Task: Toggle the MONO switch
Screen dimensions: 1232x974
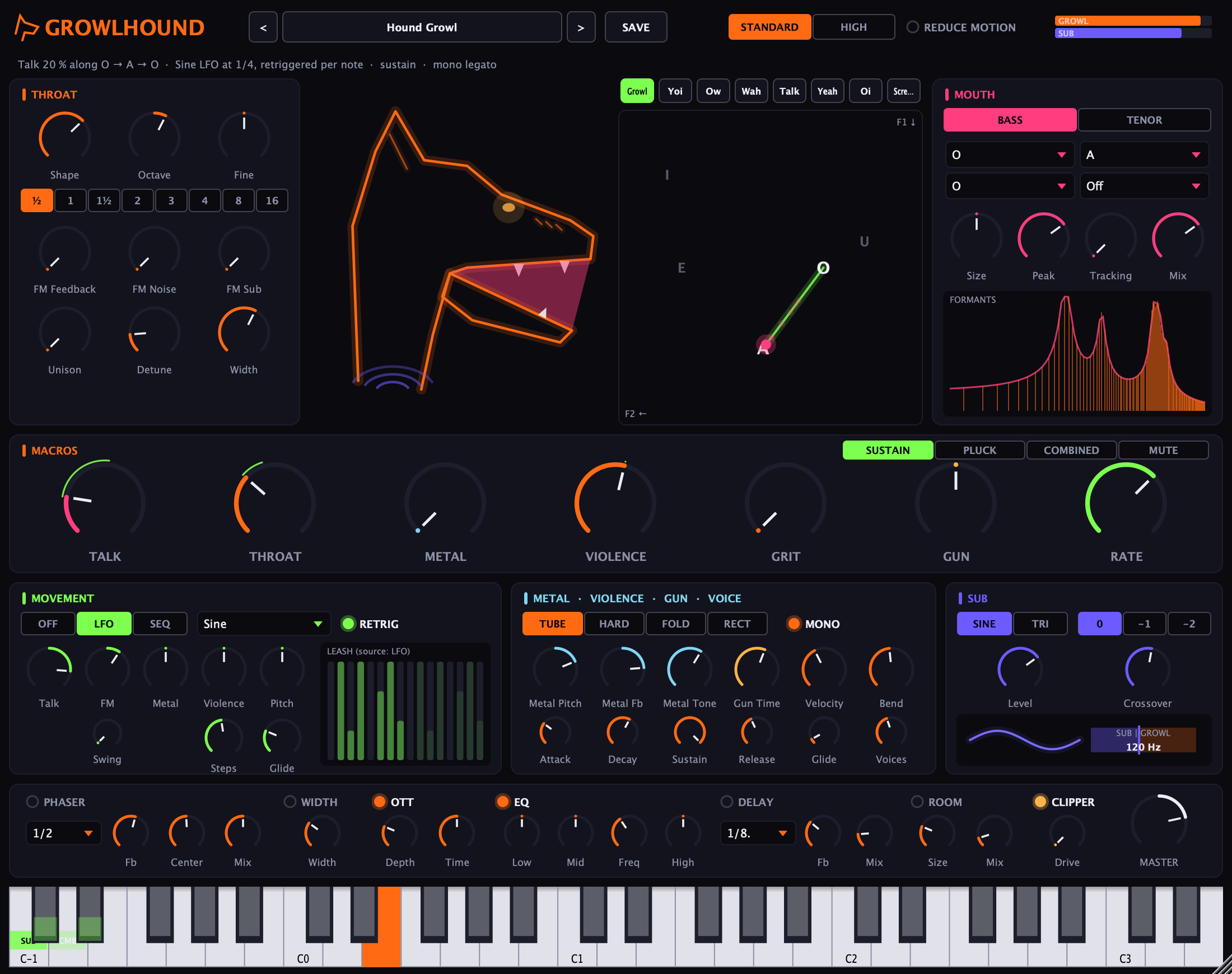Action: click(x=813, y=624)
